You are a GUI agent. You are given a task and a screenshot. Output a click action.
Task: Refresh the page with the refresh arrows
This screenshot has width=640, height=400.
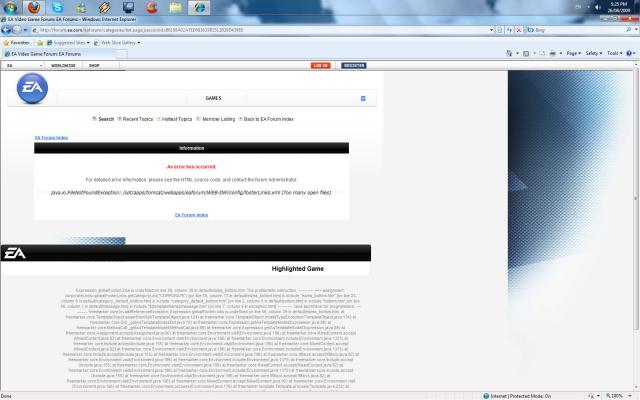tap(509, 30)
